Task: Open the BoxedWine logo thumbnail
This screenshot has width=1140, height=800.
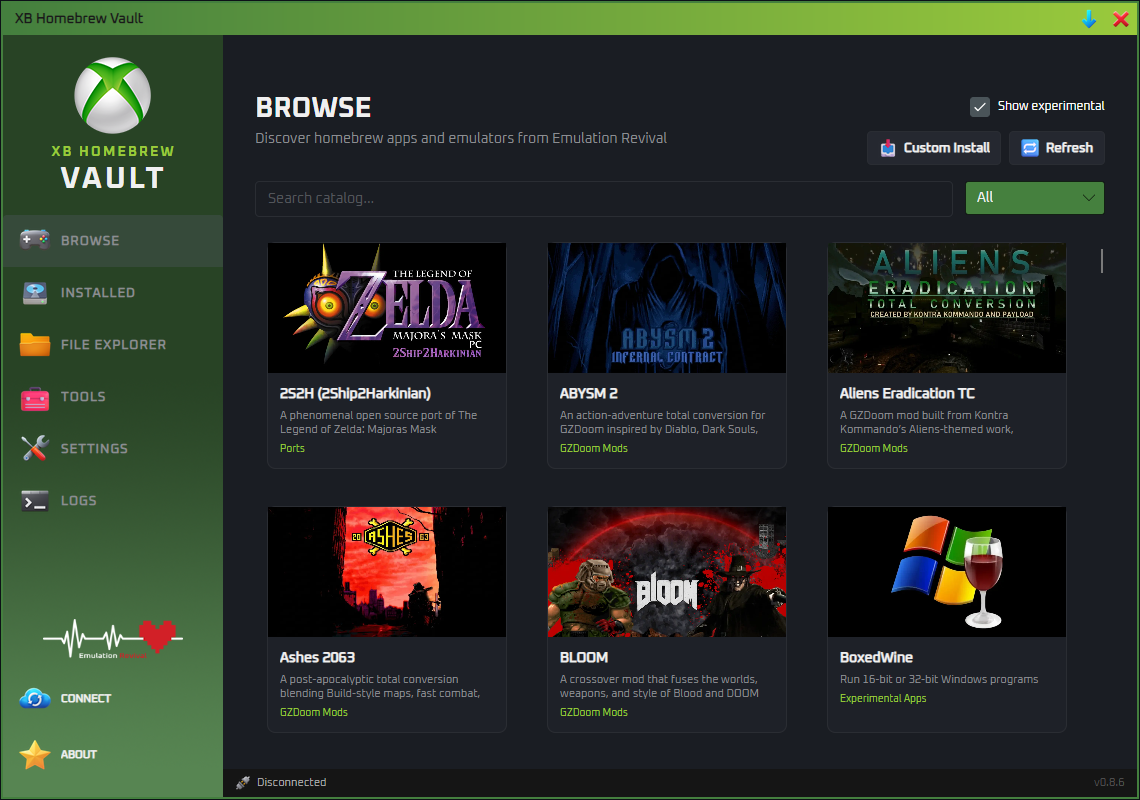Action: point(947,572)
